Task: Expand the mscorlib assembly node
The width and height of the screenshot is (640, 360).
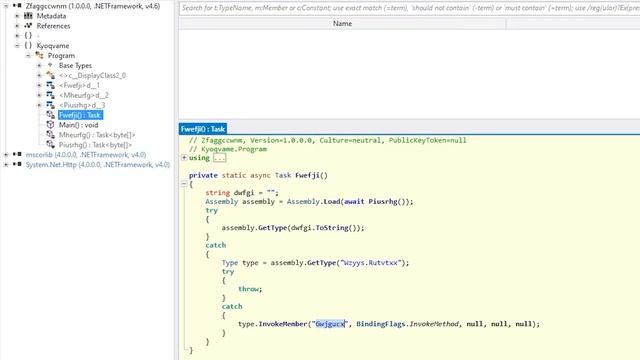Action: (6, 154)
